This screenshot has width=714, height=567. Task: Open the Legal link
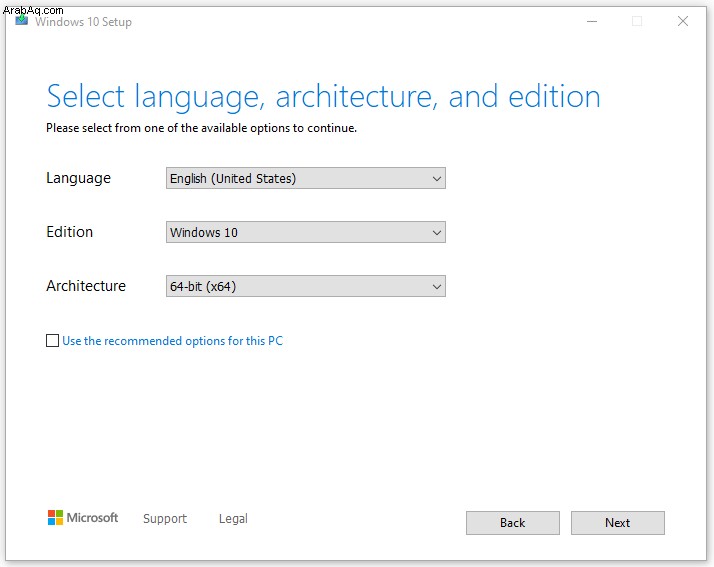[x=233, y=518]
